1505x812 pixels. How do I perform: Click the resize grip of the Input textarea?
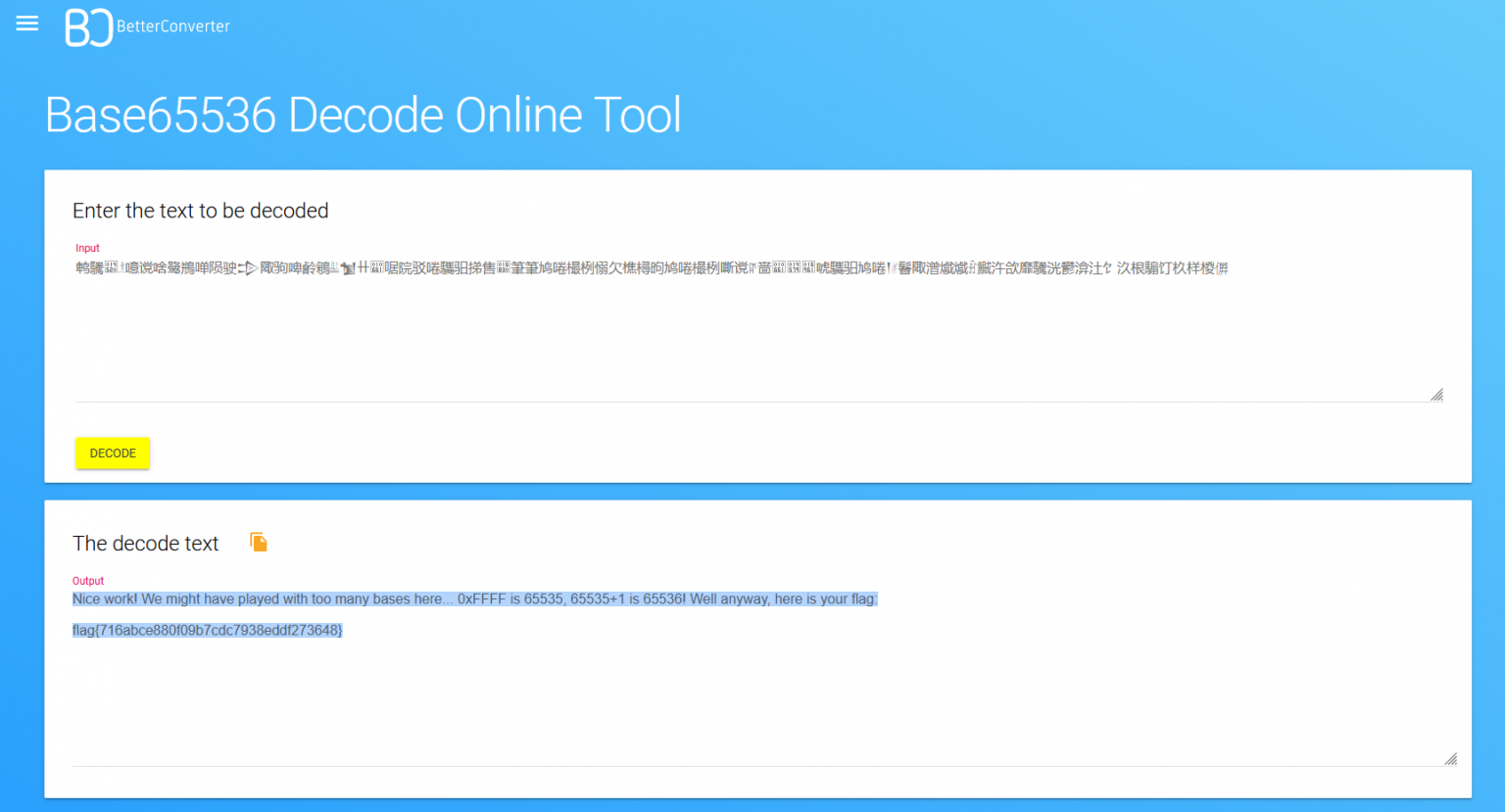point(1437,394)
